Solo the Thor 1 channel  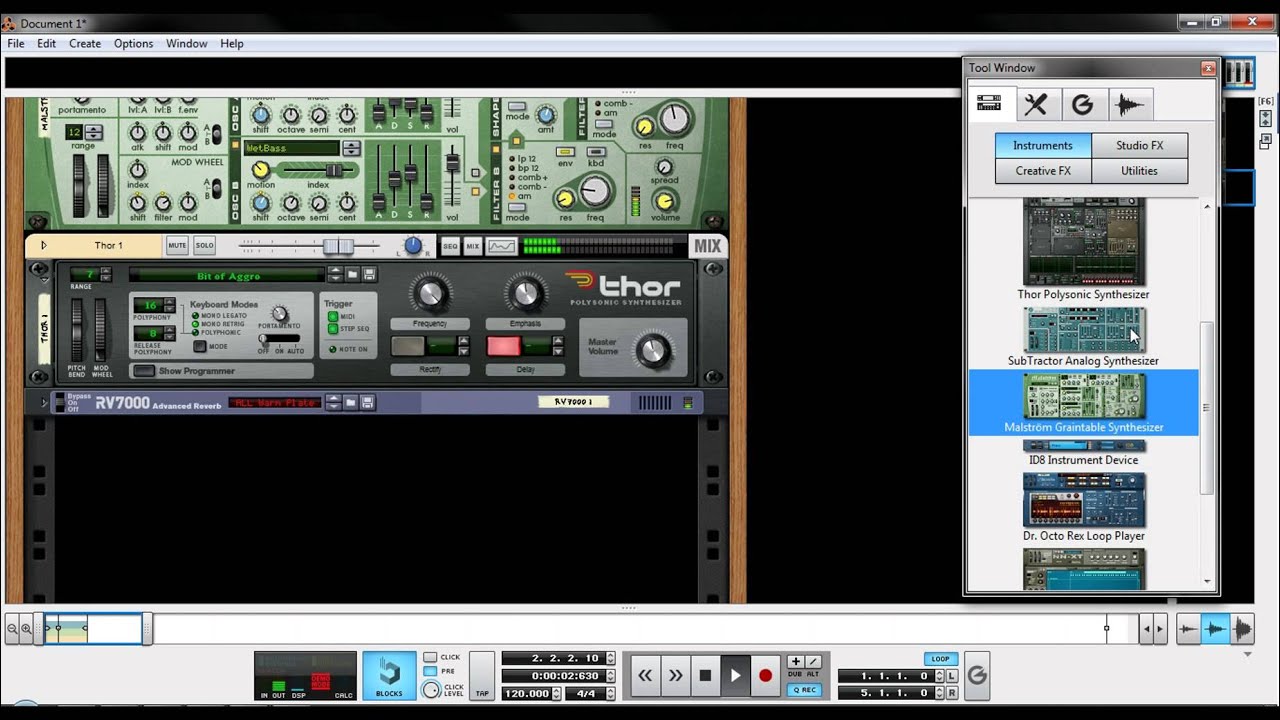point(204,245)
